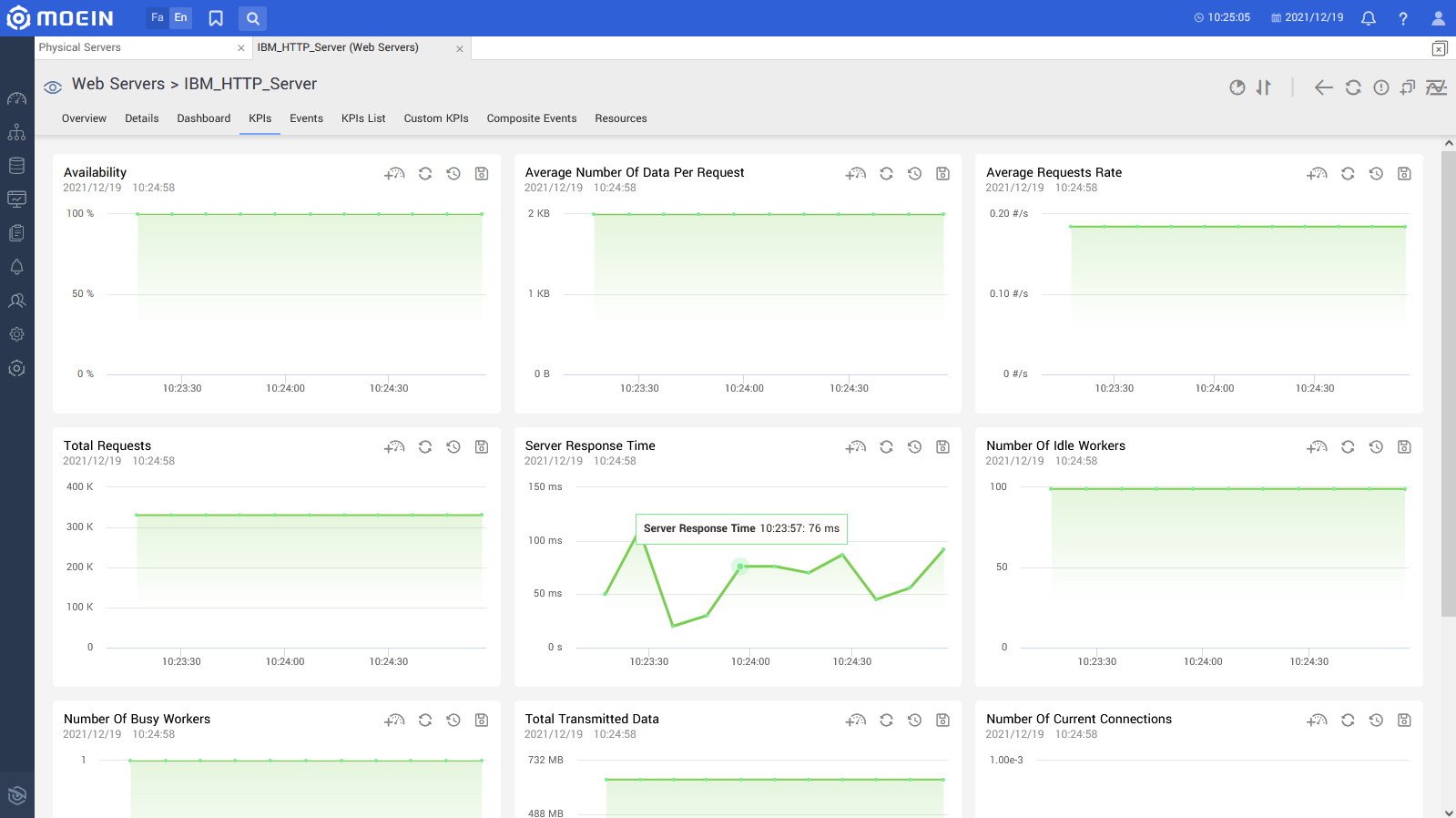Open the Dashboard tab

click(204, 118)
